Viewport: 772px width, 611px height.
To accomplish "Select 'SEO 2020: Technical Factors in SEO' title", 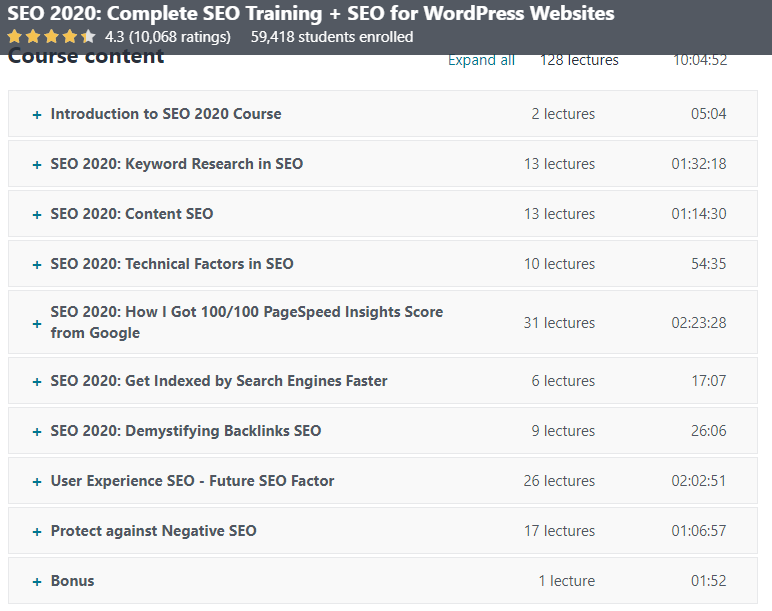I will (x=172, y=263).
